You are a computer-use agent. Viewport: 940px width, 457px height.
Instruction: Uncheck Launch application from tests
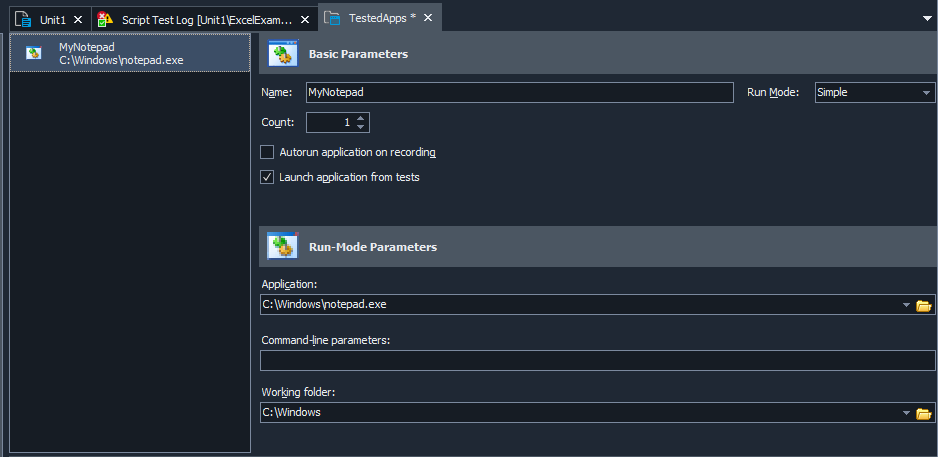[267, 177]
